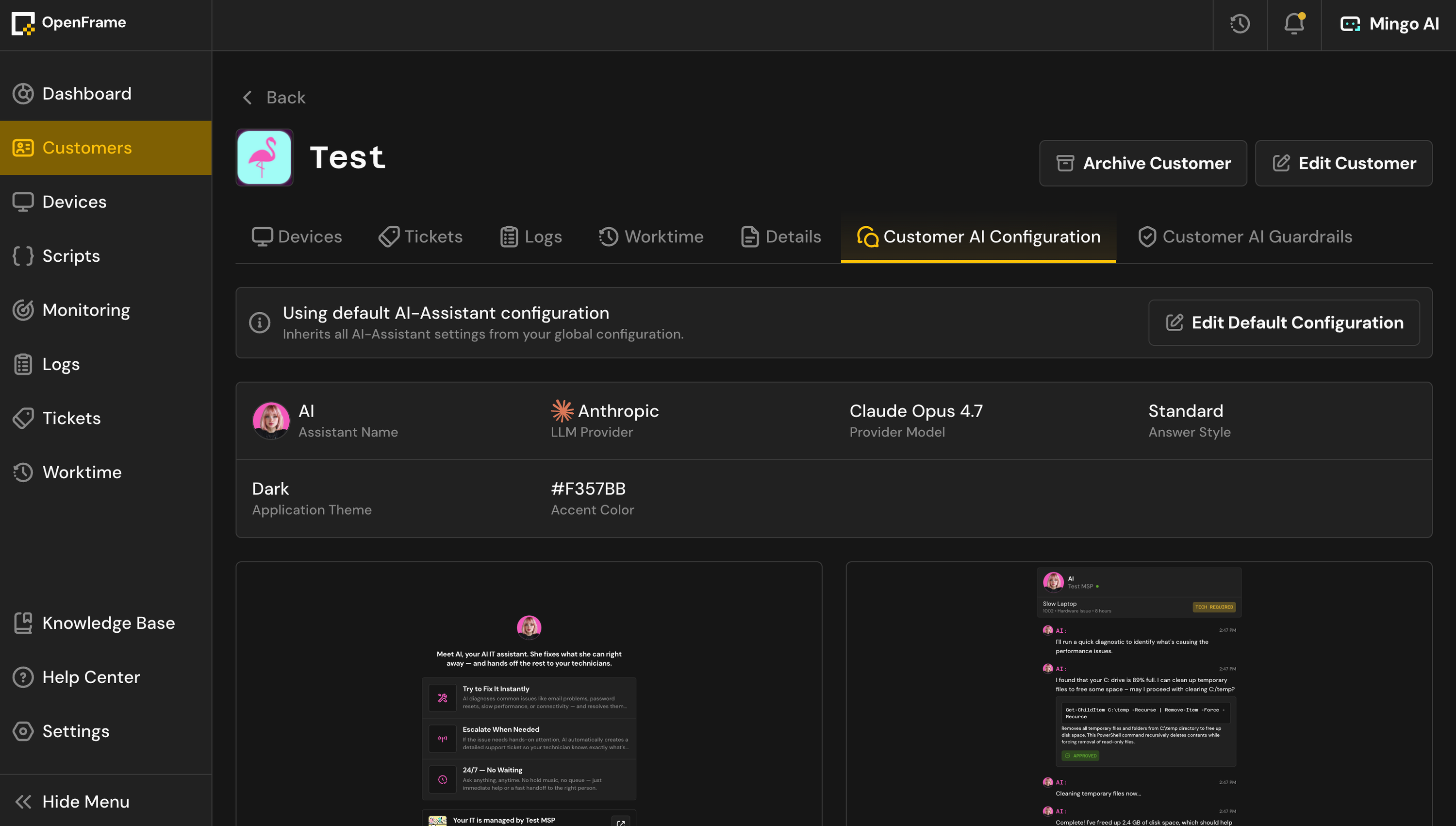Click the Cleaning temporary files now message
This screenshot has height=826, width=1456.
pyautogui.click(x=1098, y=793)
